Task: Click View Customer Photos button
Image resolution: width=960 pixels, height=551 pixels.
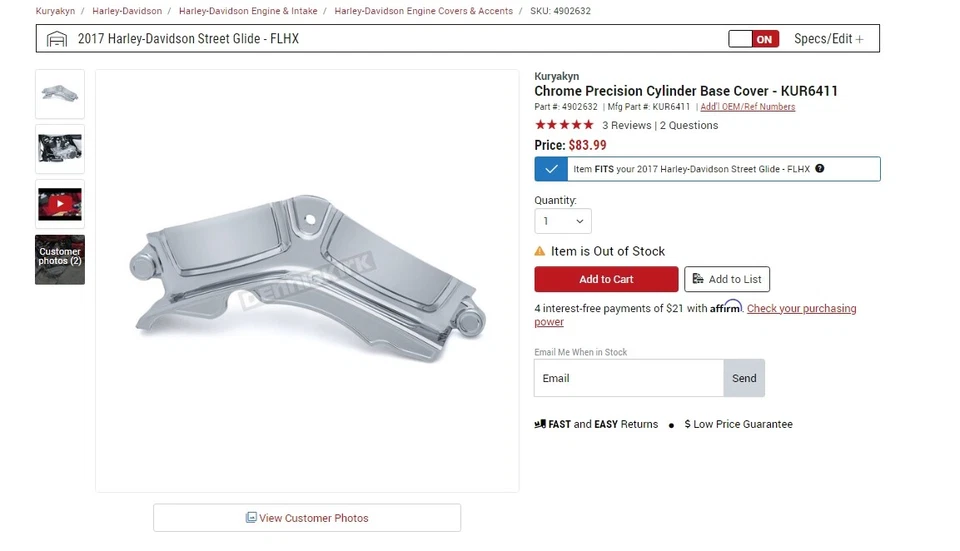Action: [307, 518]
